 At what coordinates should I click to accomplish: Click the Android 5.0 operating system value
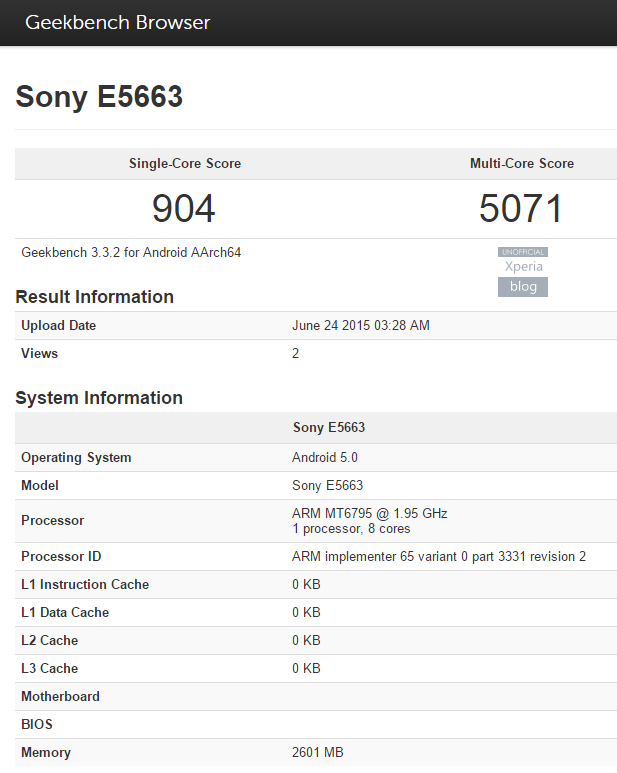pos(325,458)
